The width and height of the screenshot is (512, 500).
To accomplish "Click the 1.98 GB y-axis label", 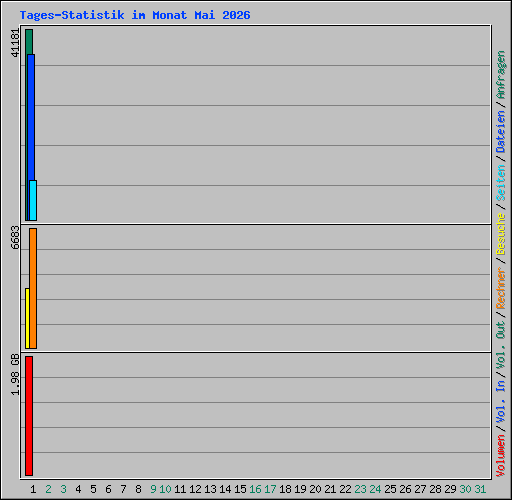I will [15, 375].
